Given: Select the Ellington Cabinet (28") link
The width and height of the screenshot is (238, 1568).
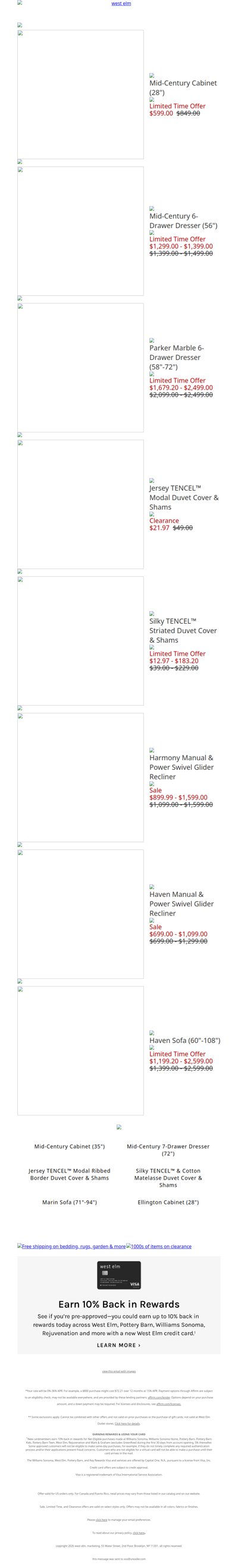Looking at the screenshot, I should [x=168, y=1202].
